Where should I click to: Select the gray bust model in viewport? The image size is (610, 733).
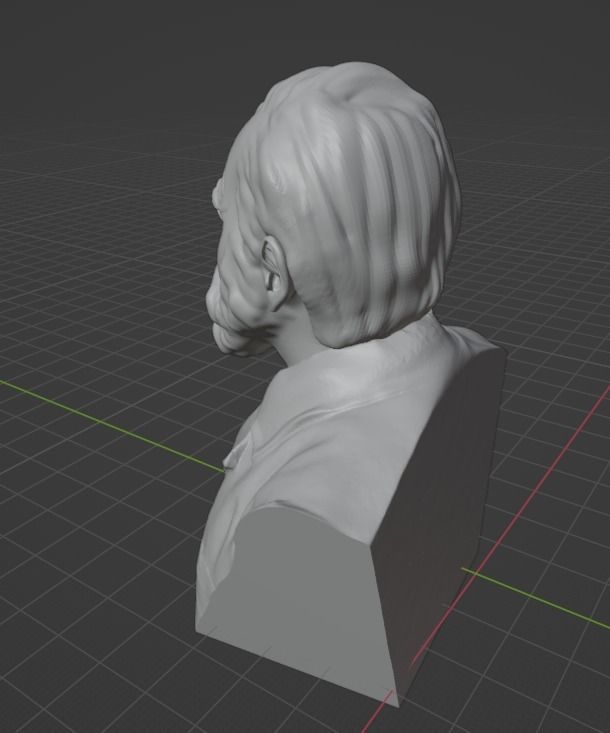pyautogui.click(x=351, y=383)
